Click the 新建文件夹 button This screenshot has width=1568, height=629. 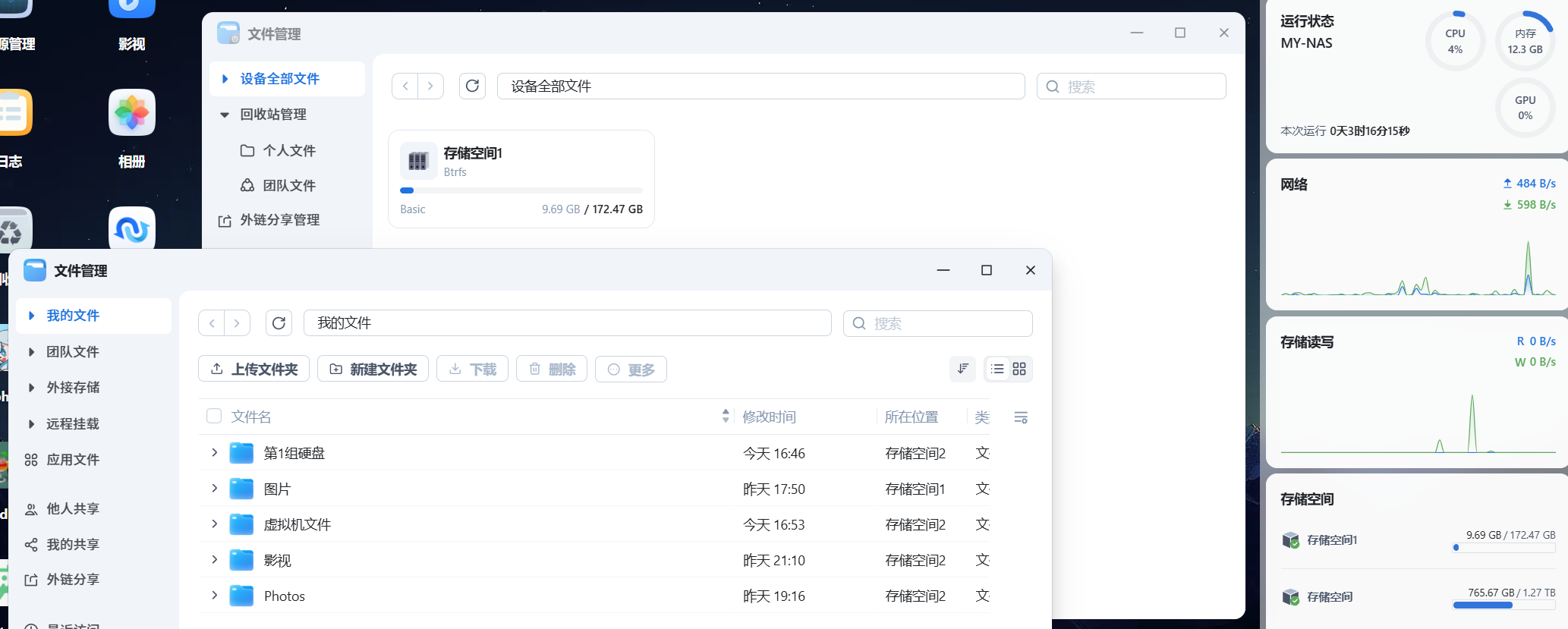coord(373,369)
